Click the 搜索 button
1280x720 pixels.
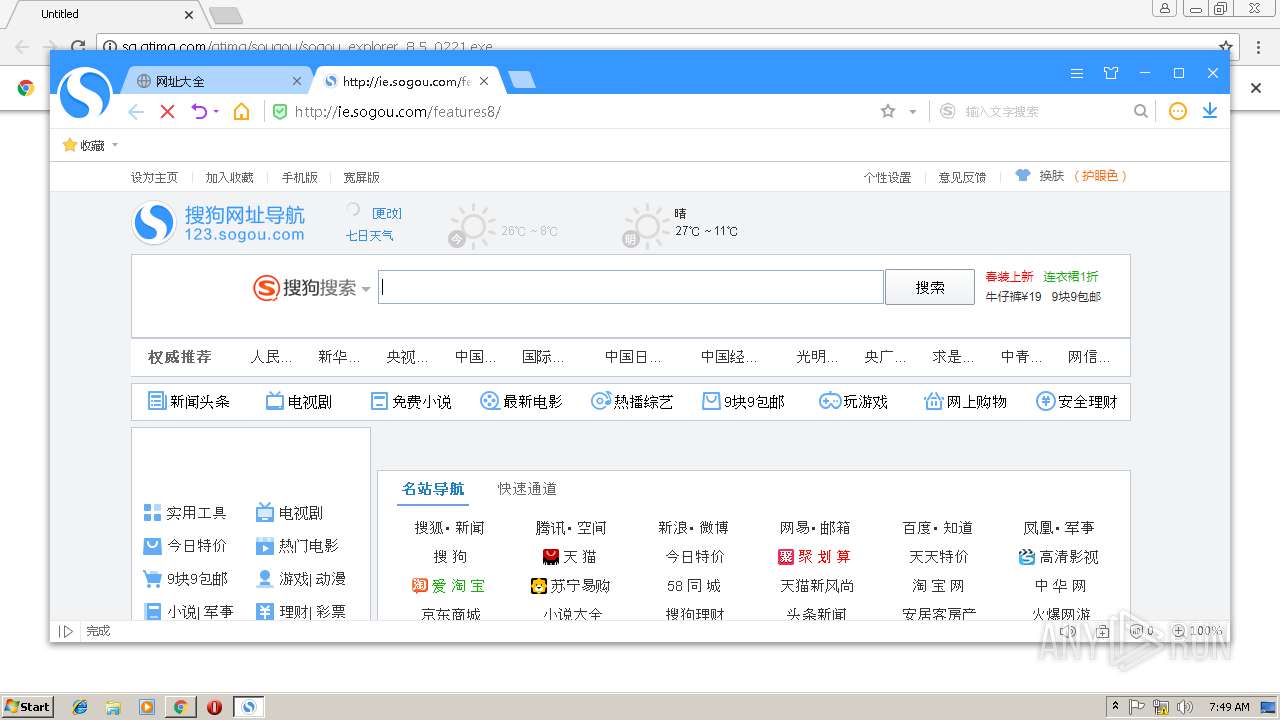pyautogui.click(x=930, y=287)
